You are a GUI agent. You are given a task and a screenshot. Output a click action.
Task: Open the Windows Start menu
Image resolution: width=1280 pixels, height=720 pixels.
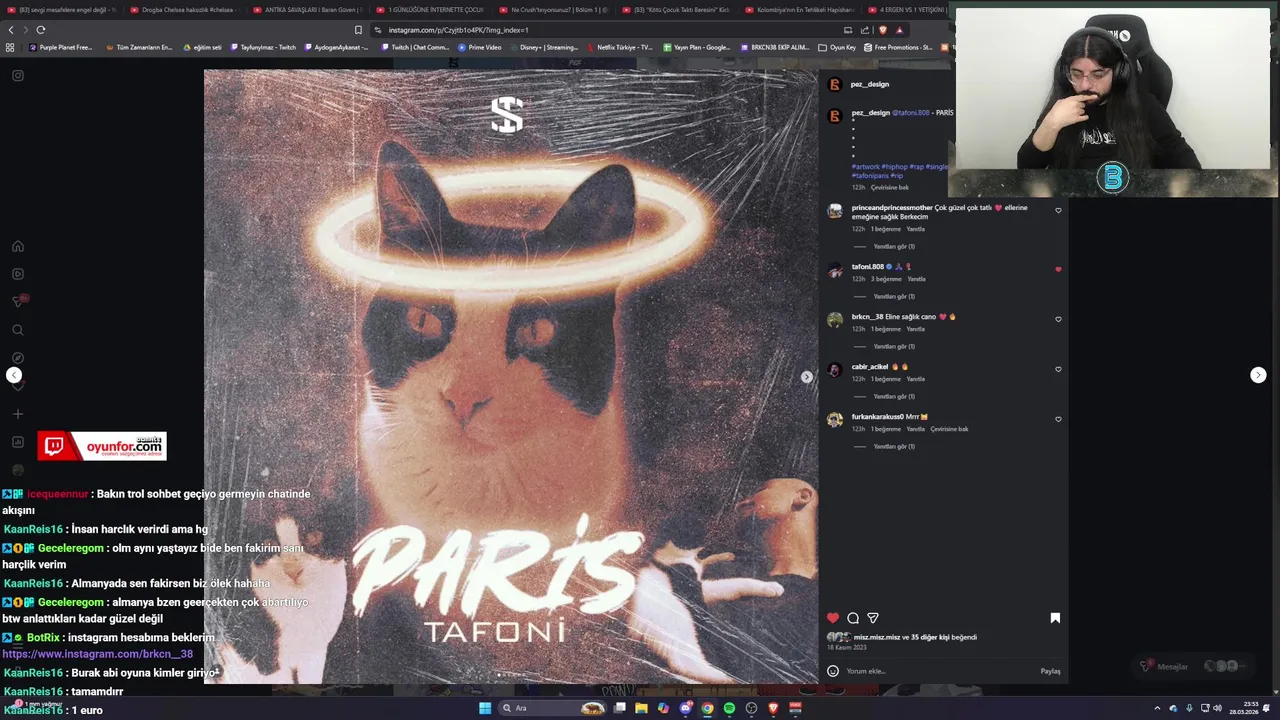point(485,708)
